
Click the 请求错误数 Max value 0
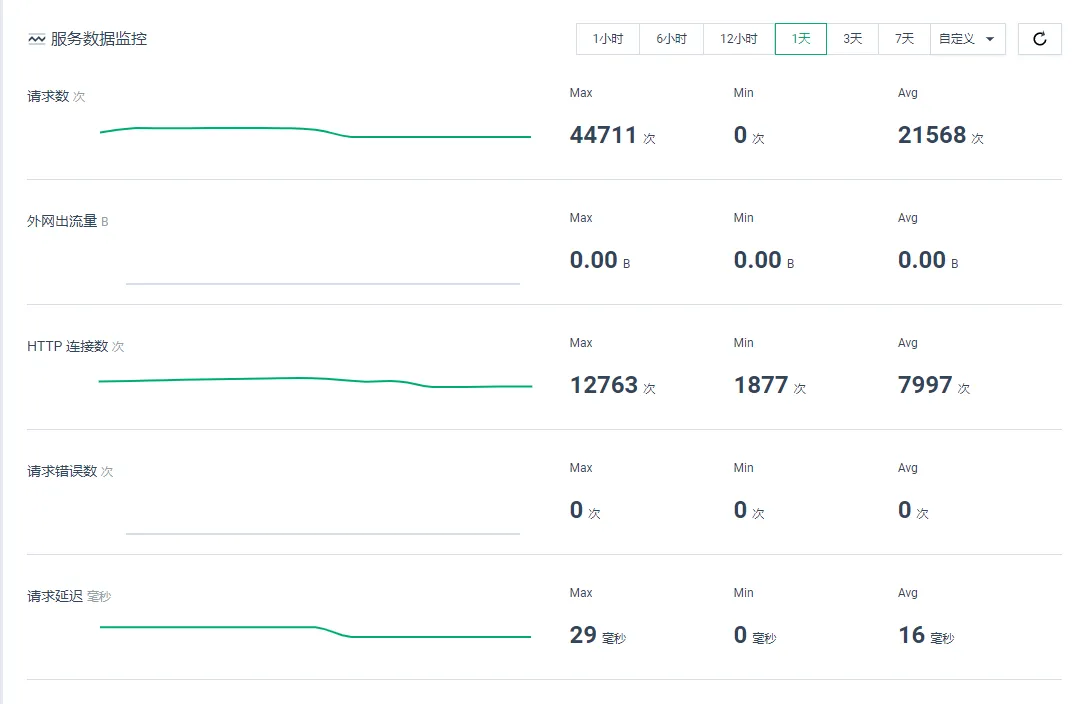click(576, 510)
